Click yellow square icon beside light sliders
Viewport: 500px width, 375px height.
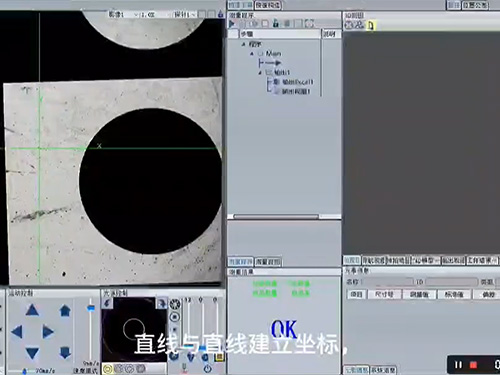tap(219, 358)
